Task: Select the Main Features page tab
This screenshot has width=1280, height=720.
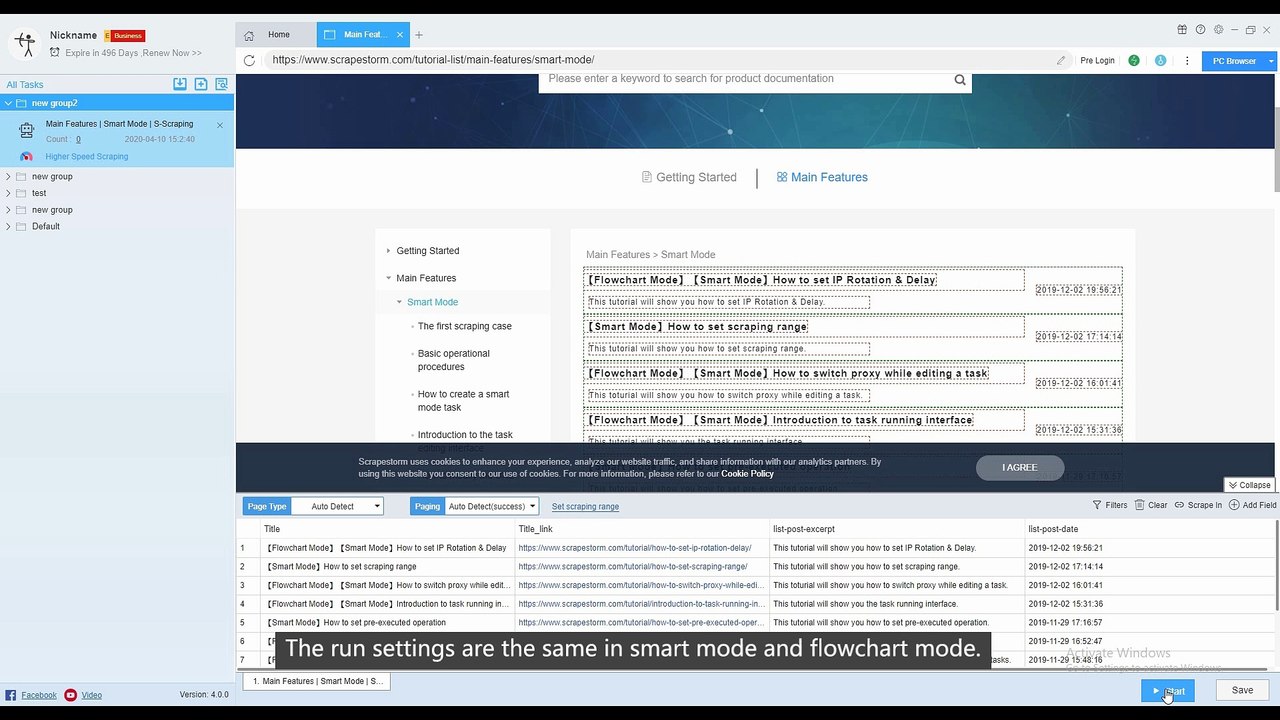Action: tap(822, 178)
